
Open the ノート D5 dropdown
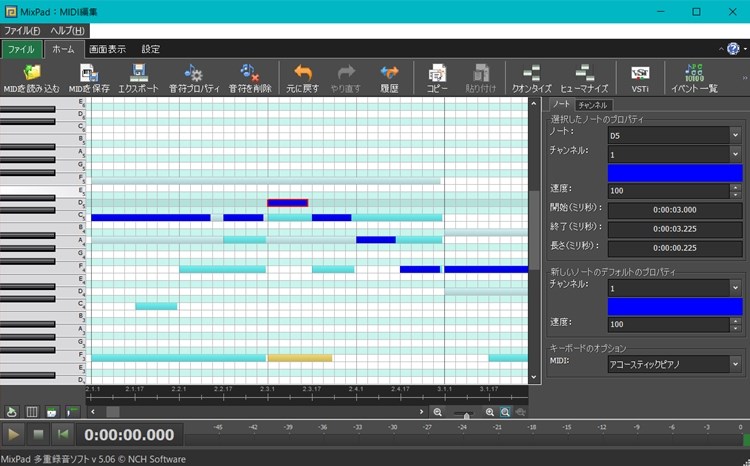coord(735,135)
